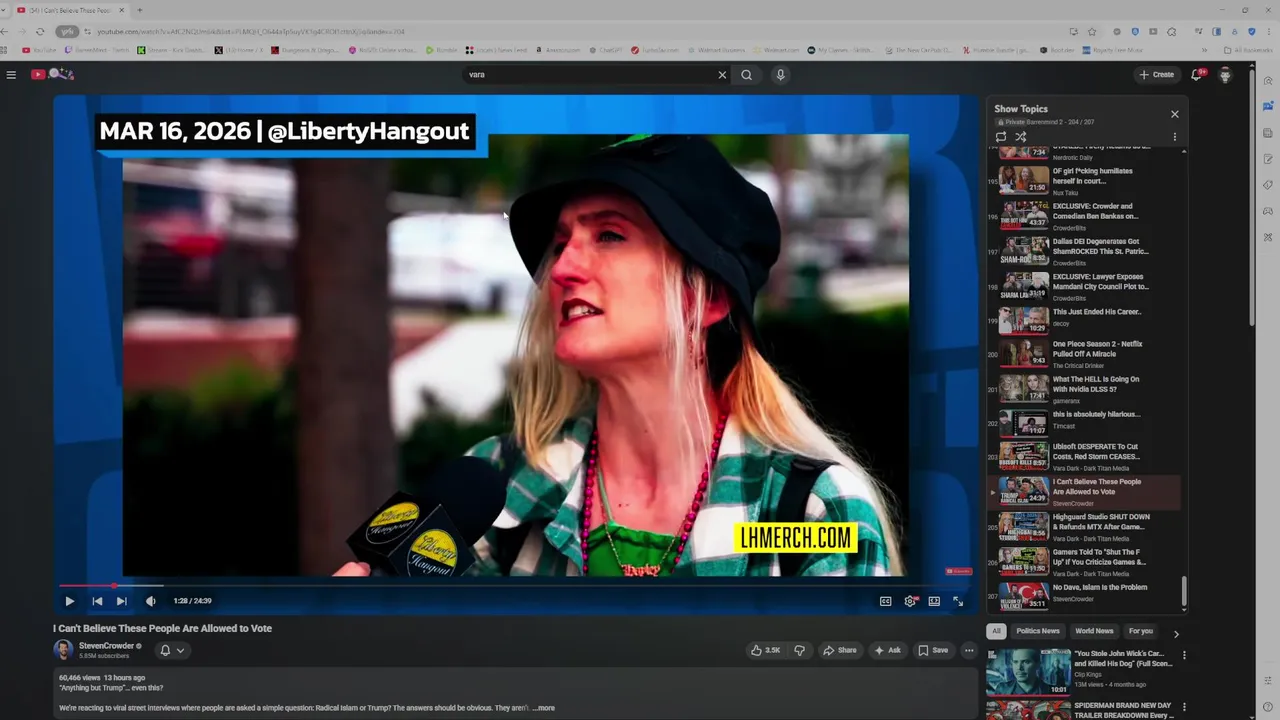1280x720 pixels.
Task: Open YouTube notifications bell
Action: [1197, 75]
